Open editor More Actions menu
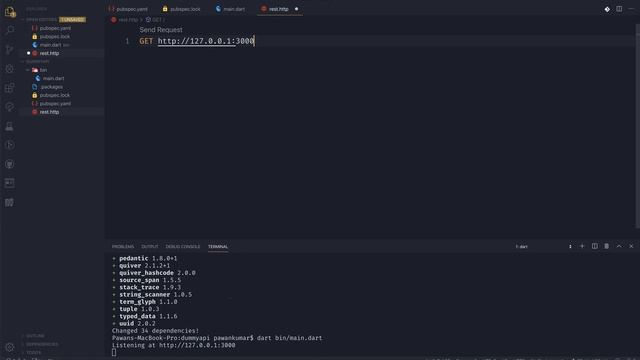 (631, 9)
